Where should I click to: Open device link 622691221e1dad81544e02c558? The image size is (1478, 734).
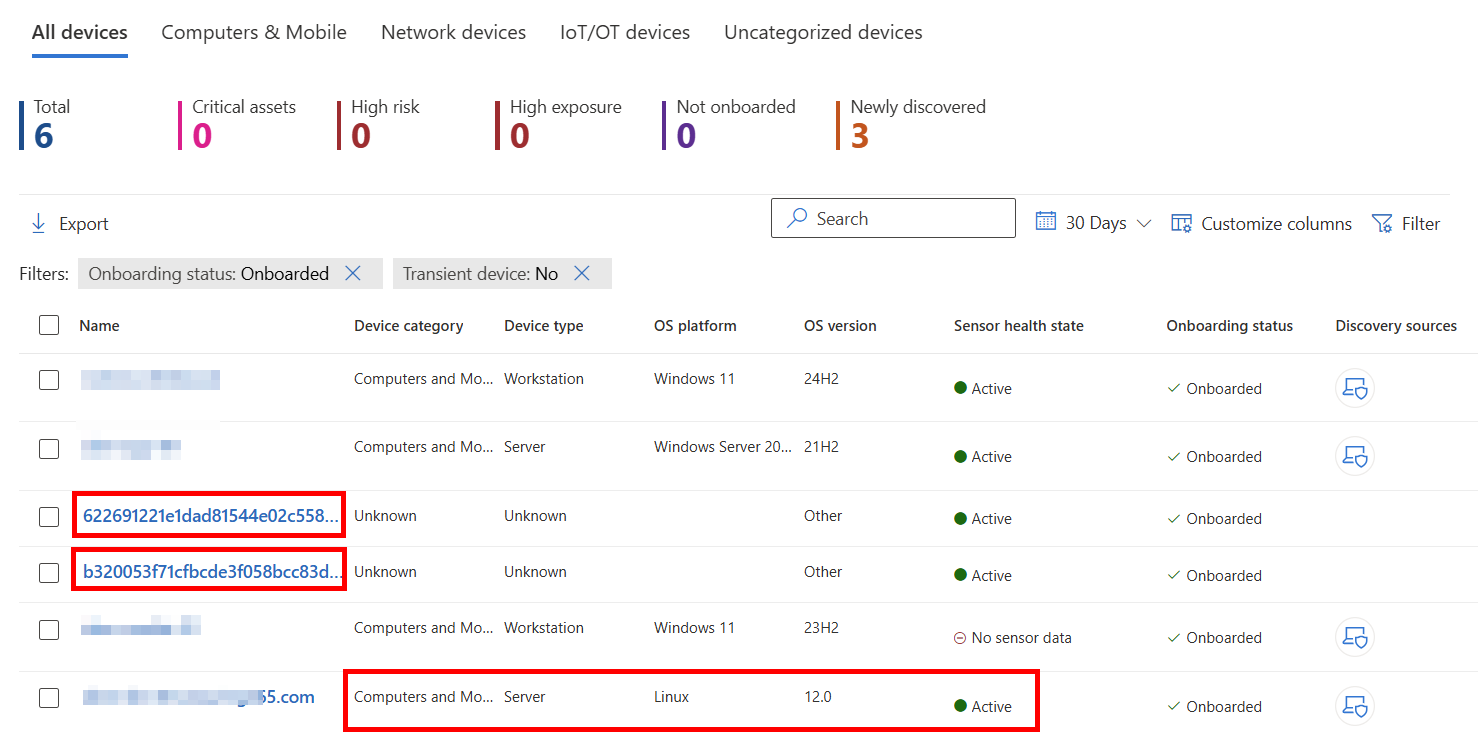coord(210,516)
